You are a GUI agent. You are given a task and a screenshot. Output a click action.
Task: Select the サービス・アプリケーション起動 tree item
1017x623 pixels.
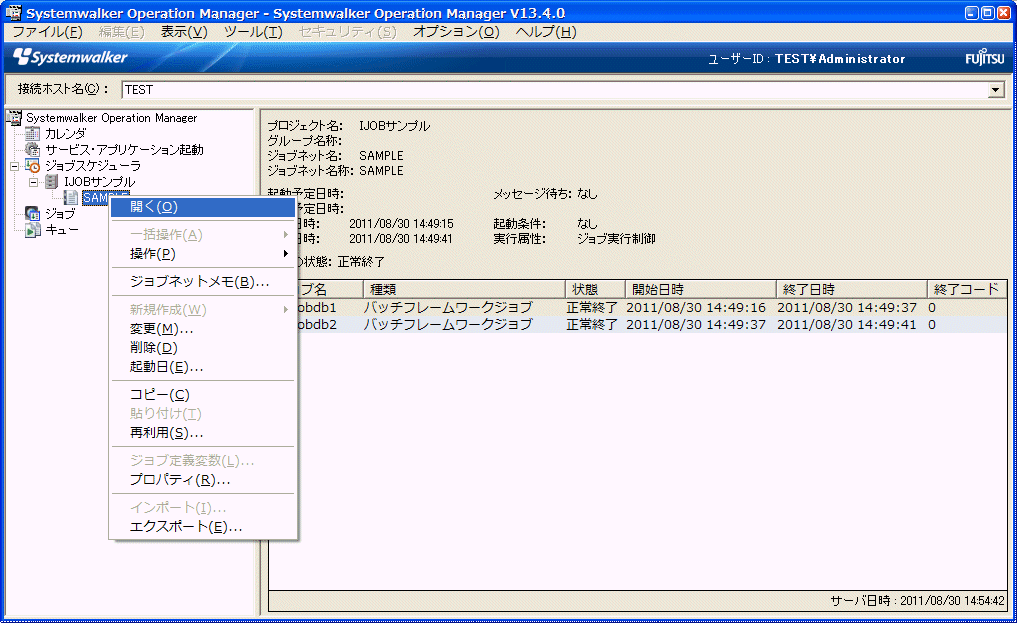(x=124, y=150)
